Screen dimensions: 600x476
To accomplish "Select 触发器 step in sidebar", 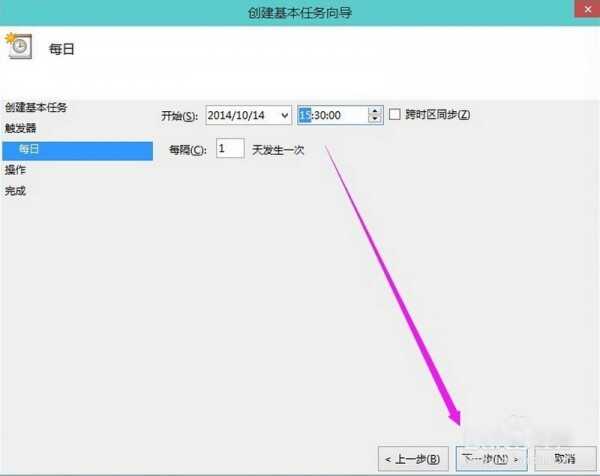I will tap(20, 128).
